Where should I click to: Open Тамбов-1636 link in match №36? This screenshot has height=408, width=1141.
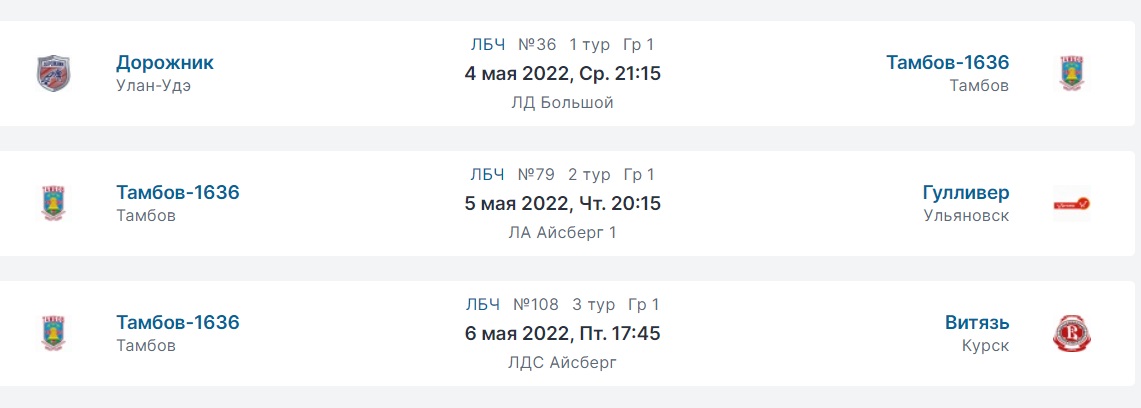[x=947, y=63]
